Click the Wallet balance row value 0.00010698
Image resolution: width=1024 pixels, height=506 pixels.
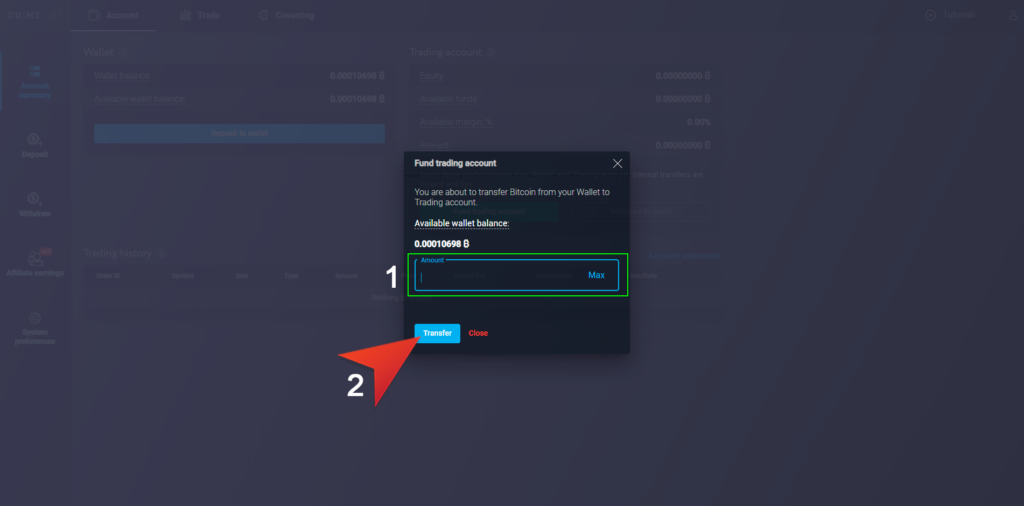click(357, 76)
